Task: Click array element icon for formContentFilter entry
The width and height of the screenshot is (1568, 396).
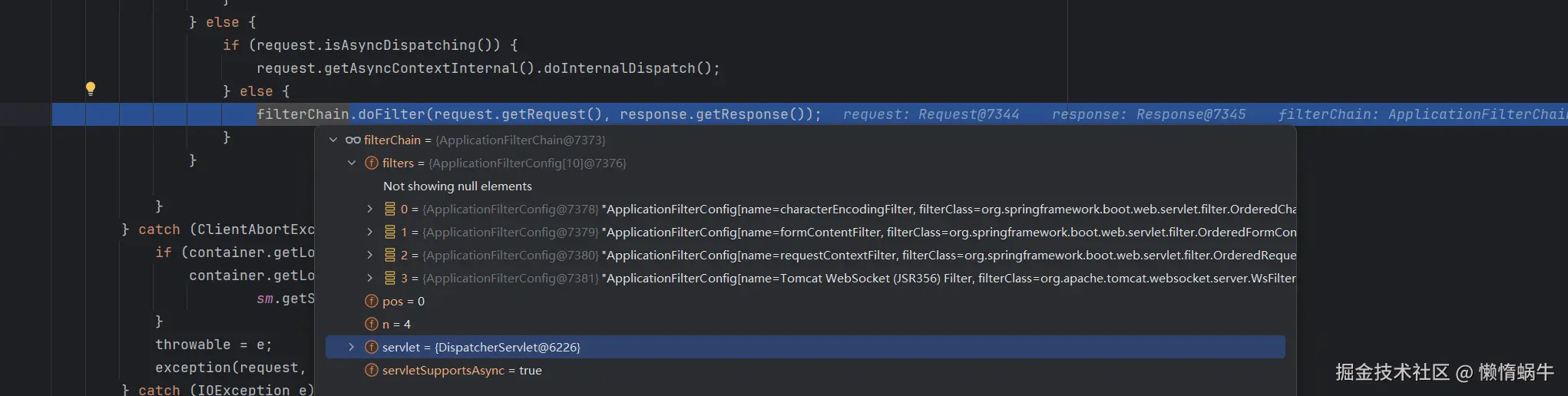Action: (x=390, y=233)
